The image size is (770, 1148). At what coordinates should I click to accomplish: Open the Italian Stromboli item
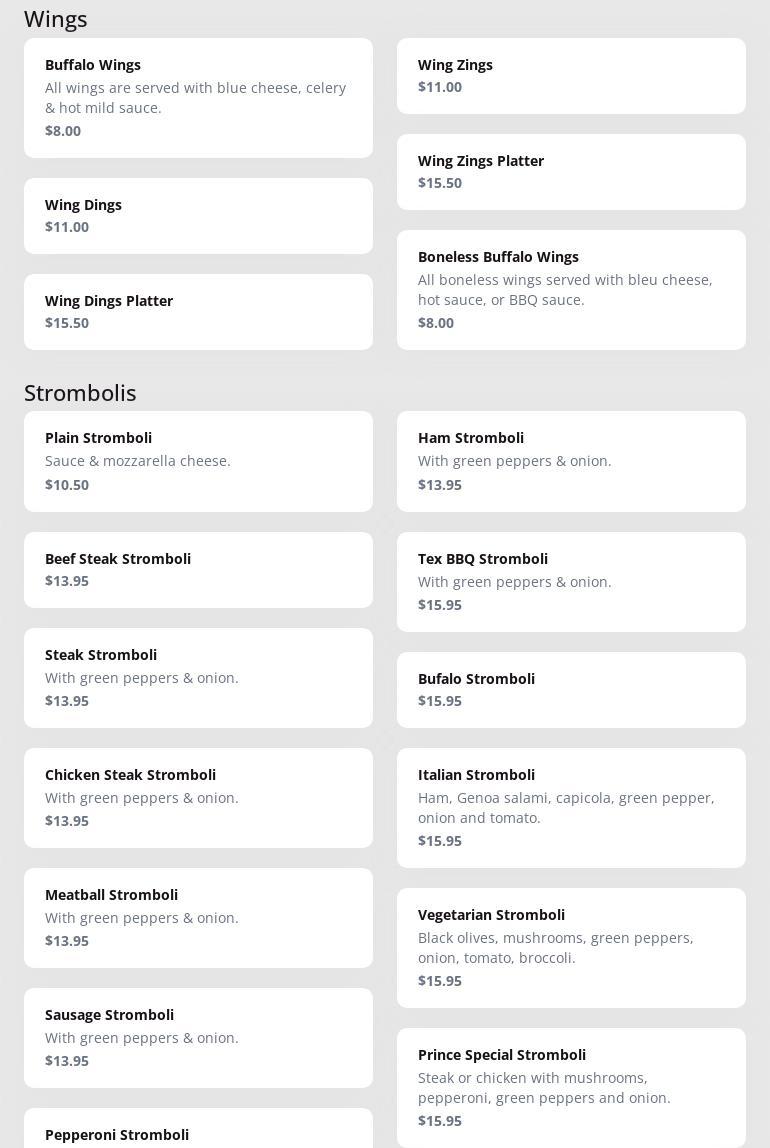571,808
